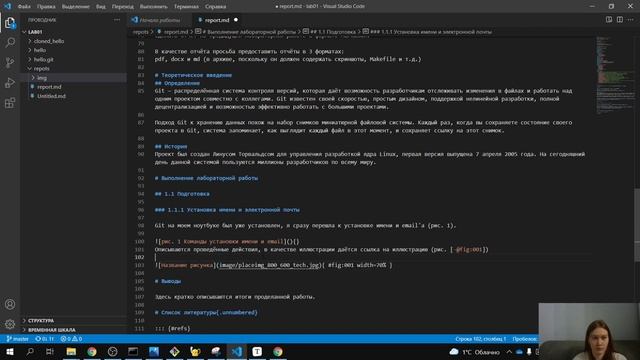
Task: Click the '## История' heading text
Action: pos(171,146)
